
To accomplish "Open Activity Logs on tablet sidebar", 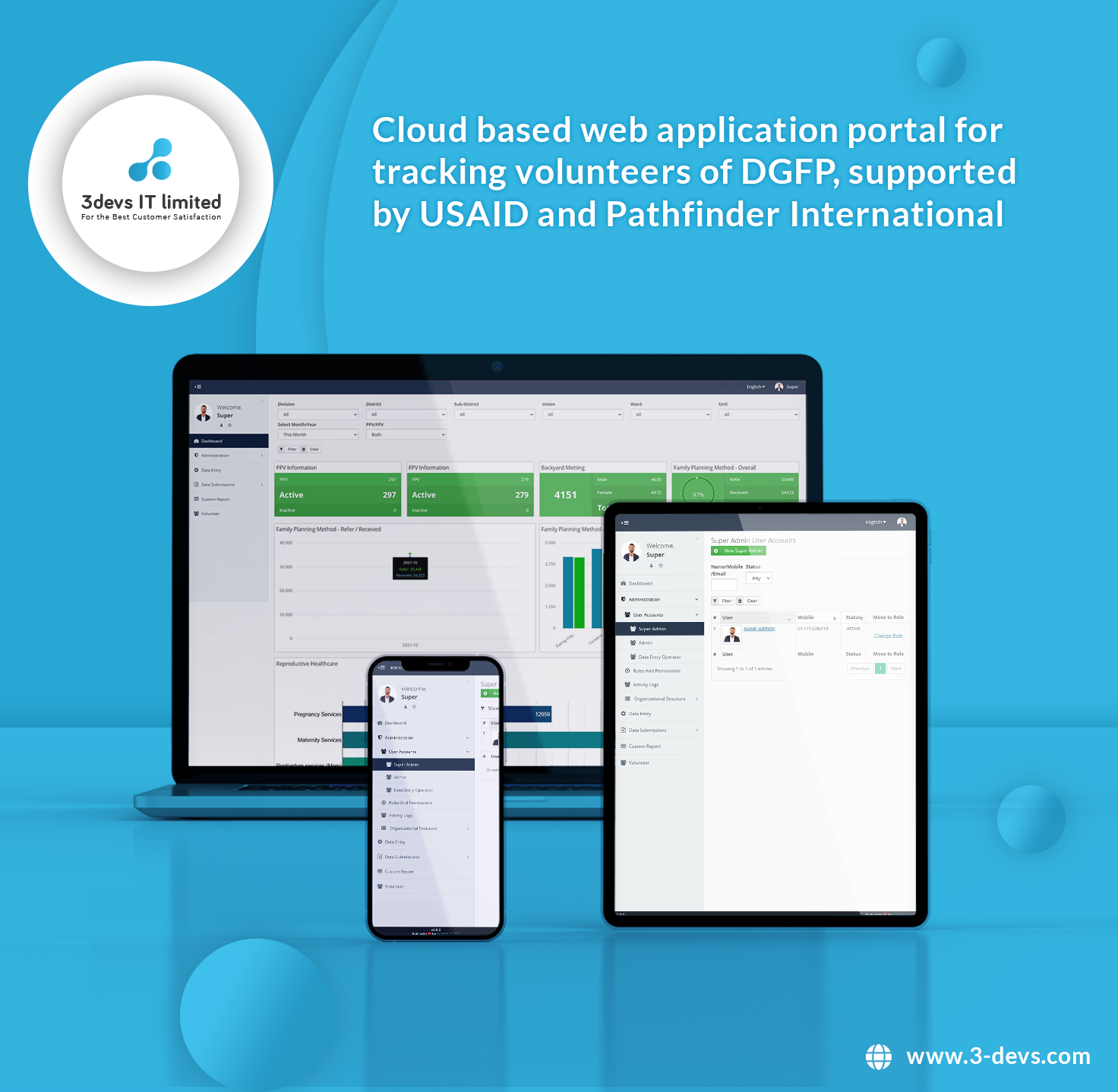I will pyautogui.click(x=659, y=684).
